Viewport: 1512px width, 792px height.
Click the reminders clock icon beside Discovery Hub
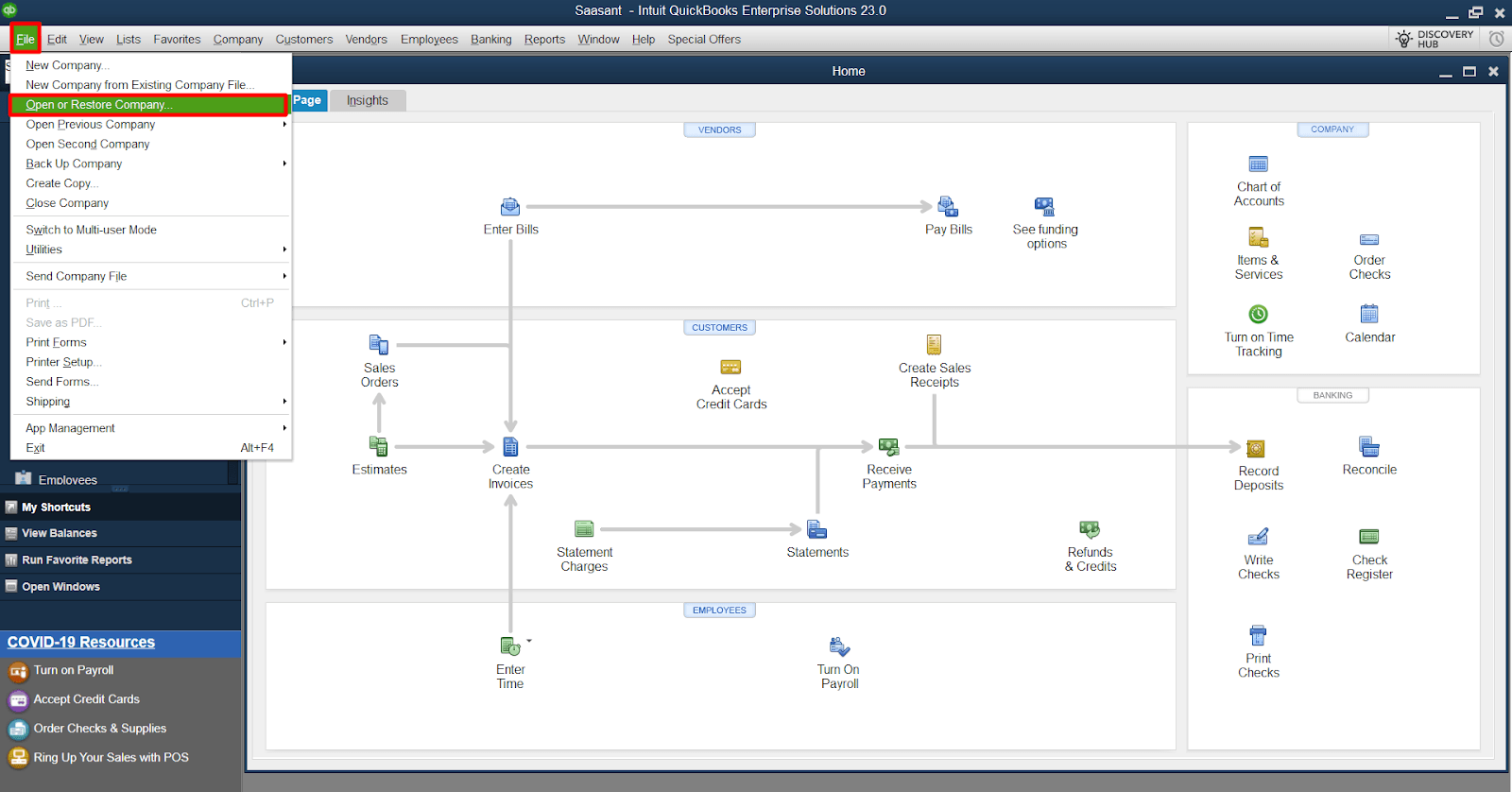coord(1497,39)
